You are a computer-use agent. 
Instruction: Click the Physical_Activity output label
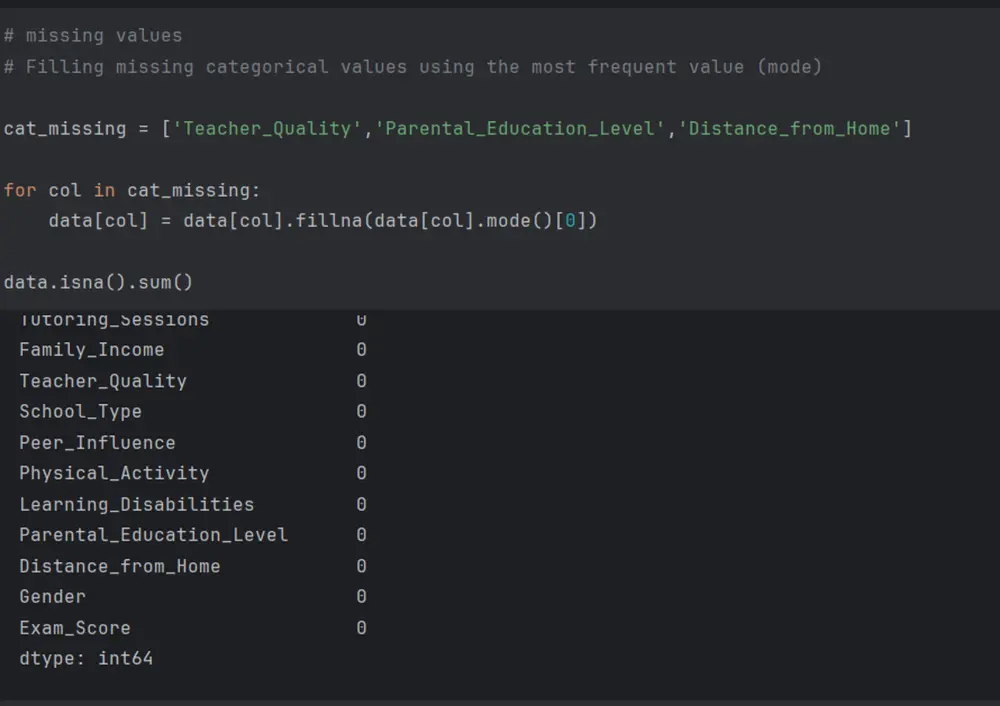(114, 473)
